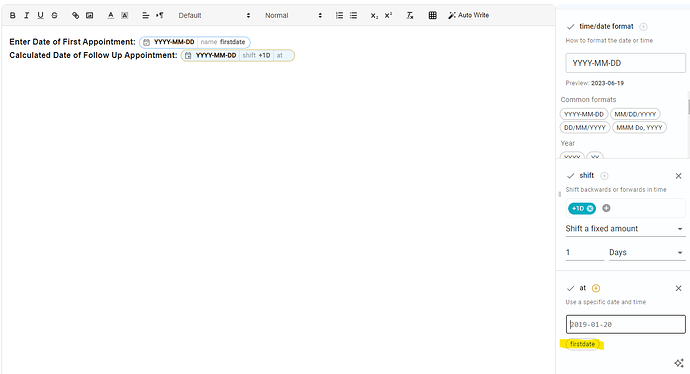The height and width of the screenshot is (374, 690).
Task: Click the specific date input field
Action: tap(625, 324)
